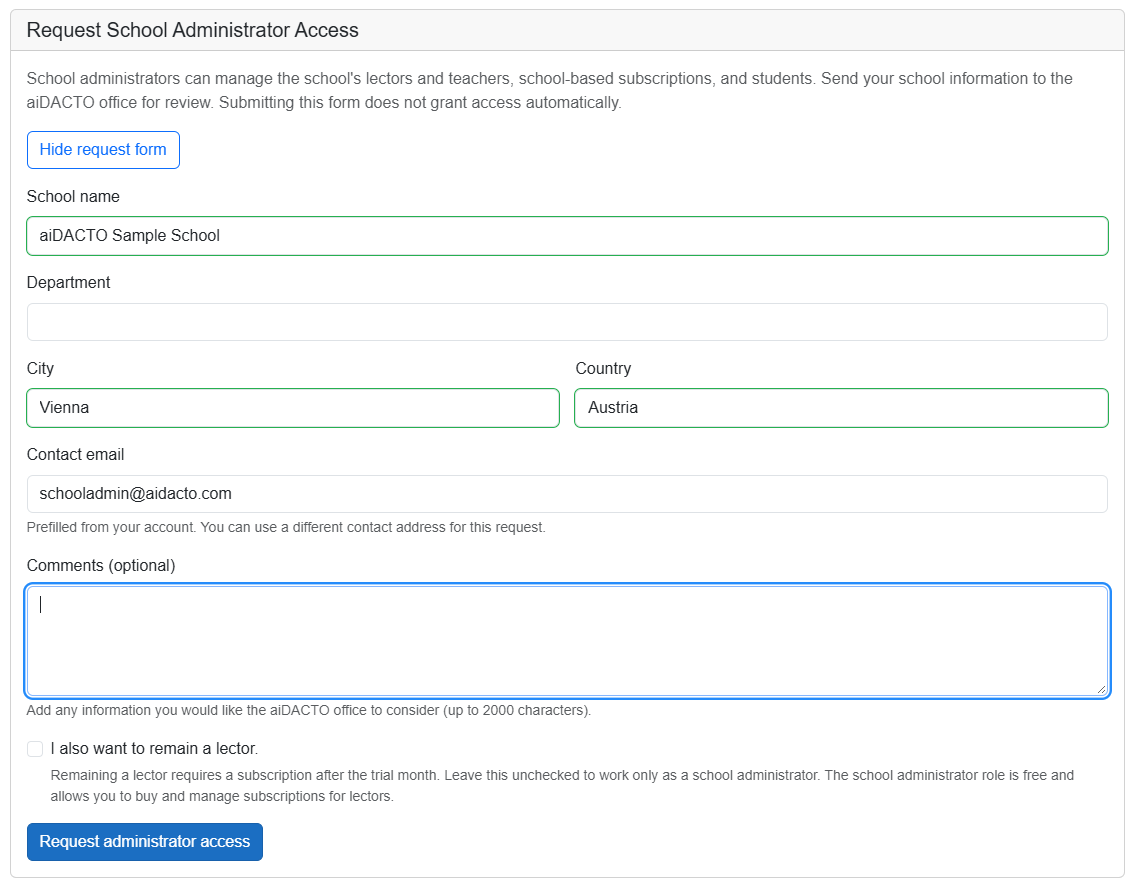Click the City label
The width and height of the screenshot is (1132, 889).
pyautogui.click(x=40, y=368)
